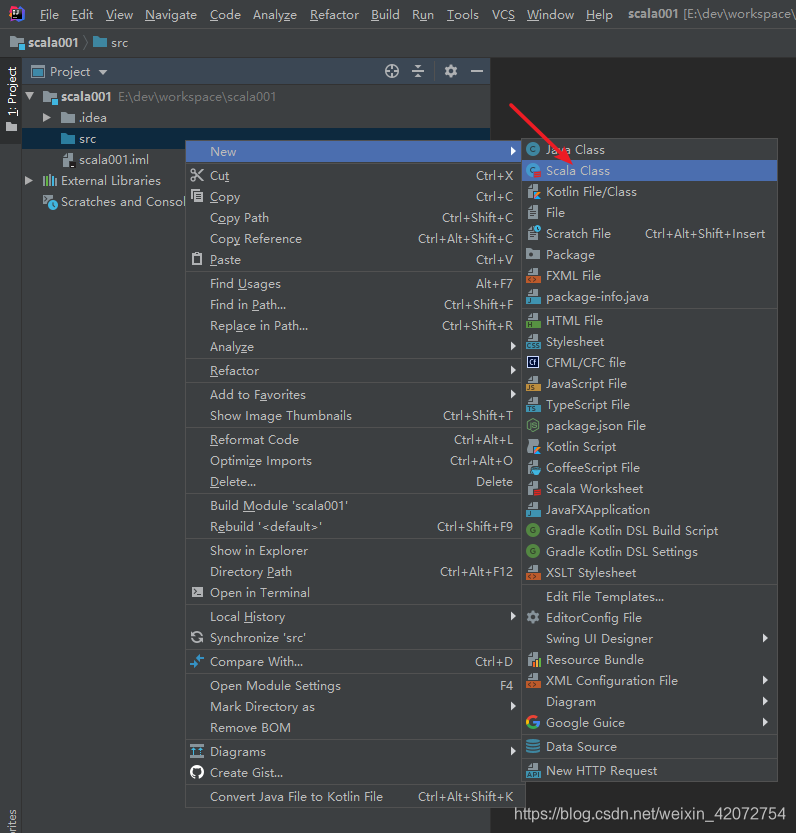796x833 pixels.
Task: Toggle the 1: Project side tool tab
Action: coord(12,99)
